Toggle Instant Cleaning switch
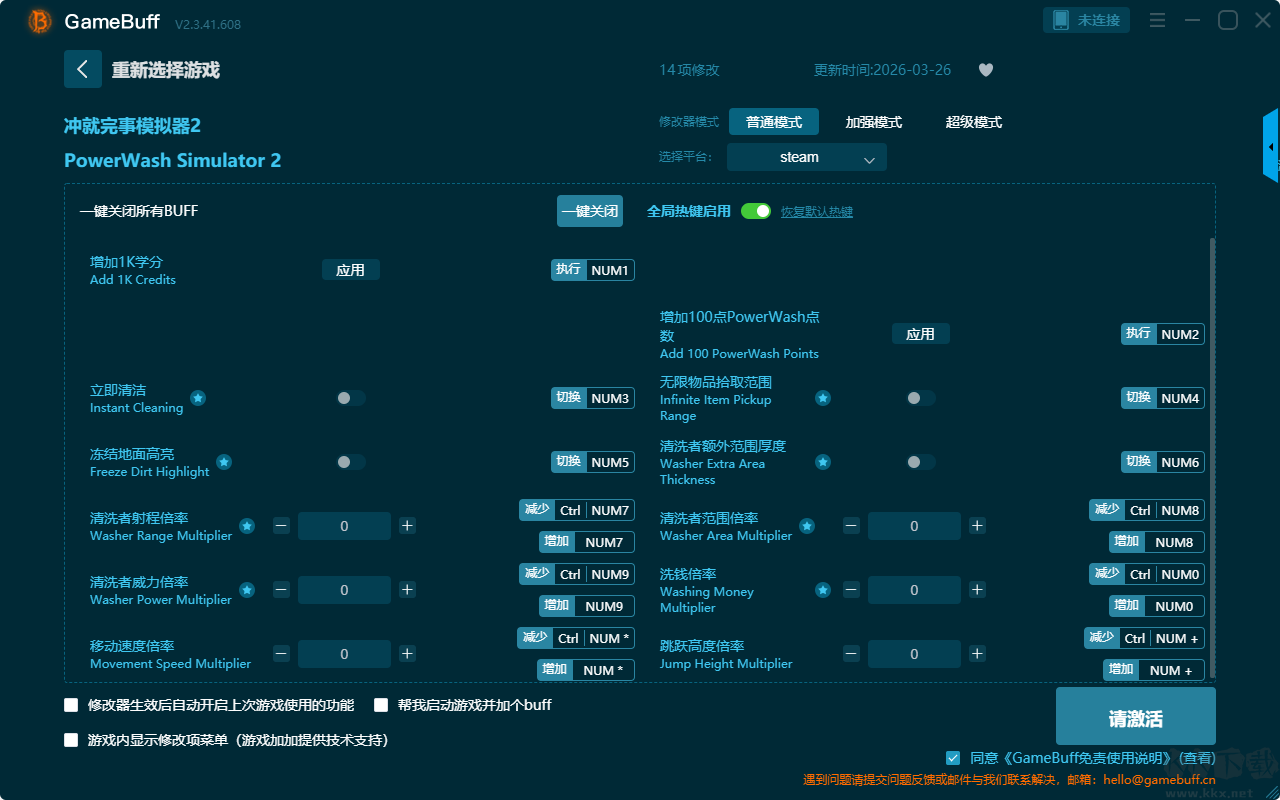The height and width of the screenshot is (800, 1280). coord(351,398)
